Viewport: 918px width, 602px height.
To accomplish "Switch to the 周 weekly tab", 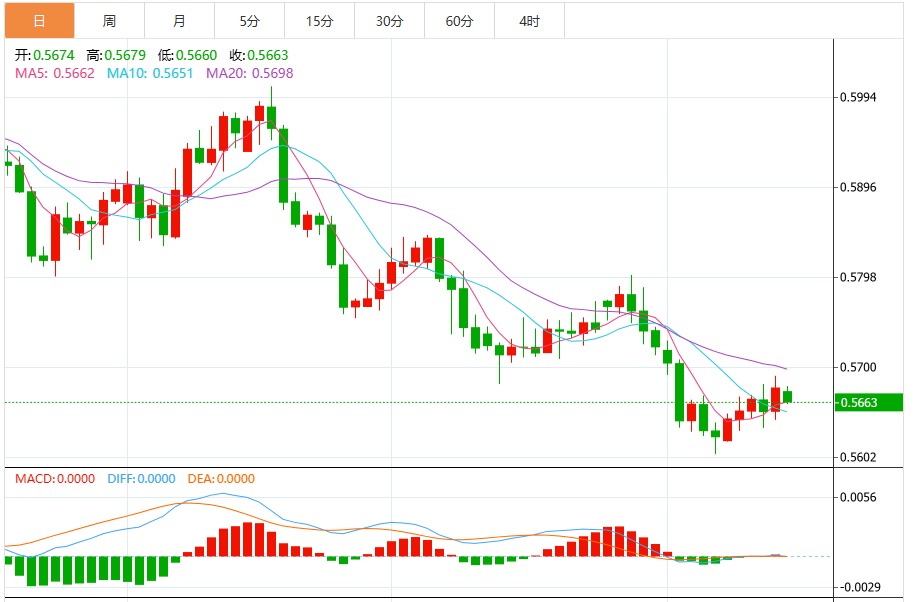I will [109, 21].
